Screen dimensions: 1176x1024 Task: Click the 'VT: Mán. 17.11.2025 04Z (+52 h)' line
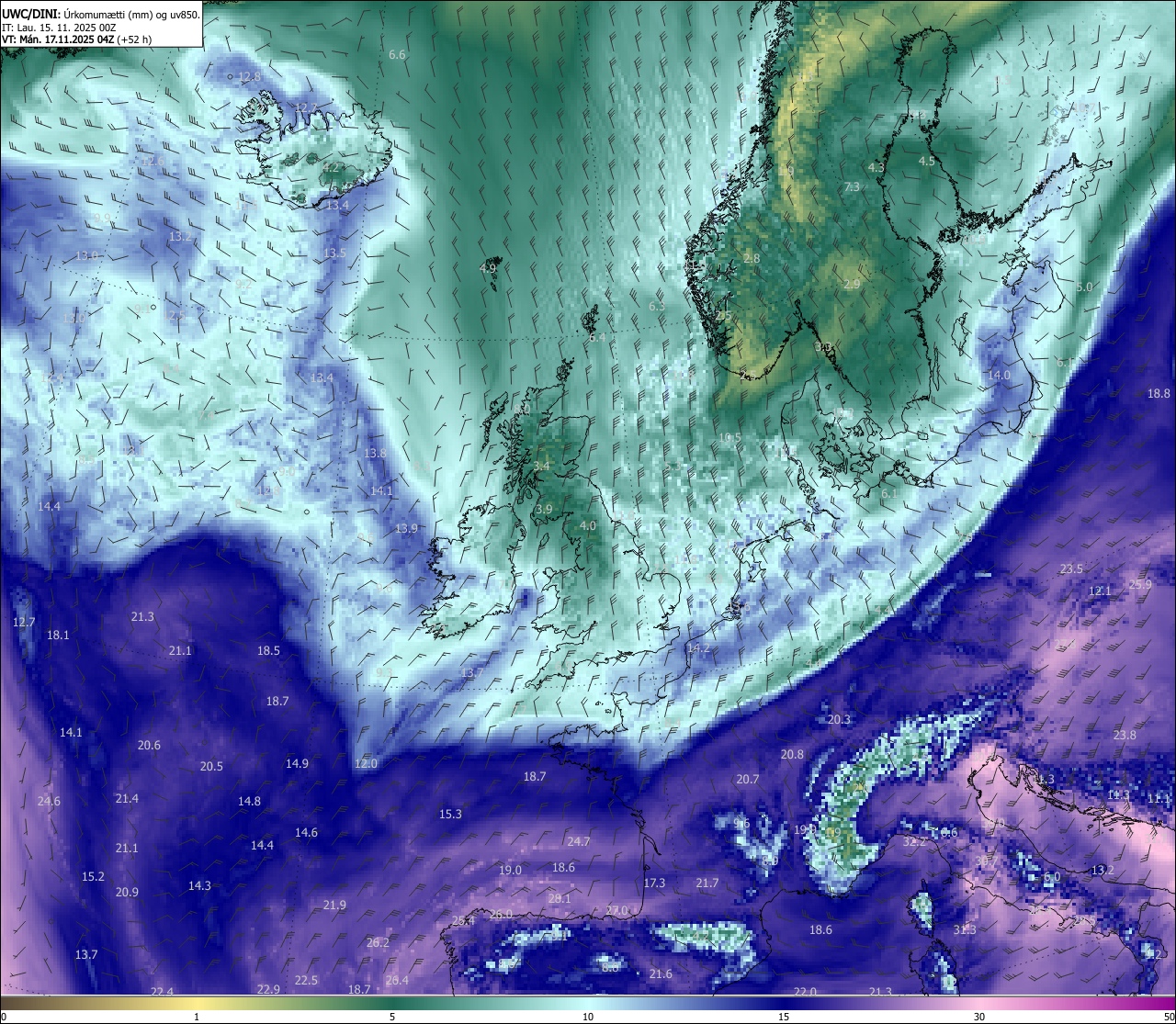pos(76,39)
